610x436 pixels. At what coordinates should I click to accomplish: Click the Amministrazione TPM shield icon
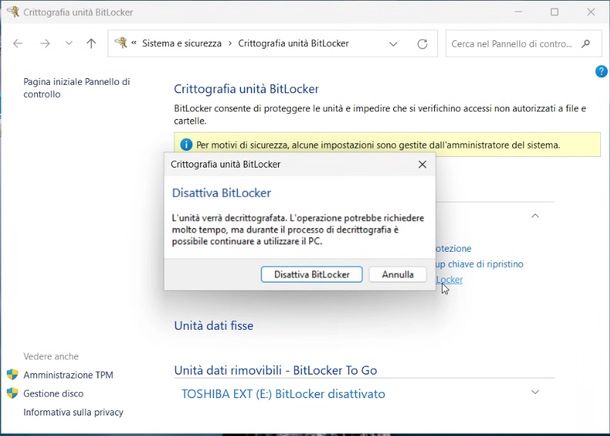(x=13, y=375)
